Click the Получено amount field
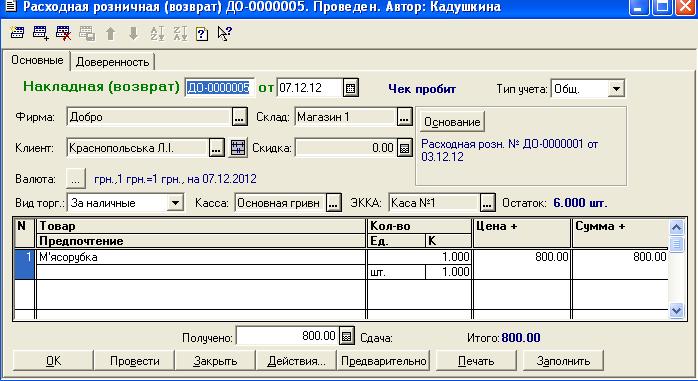This screenshot has width=698, height=381. [287, 336]
